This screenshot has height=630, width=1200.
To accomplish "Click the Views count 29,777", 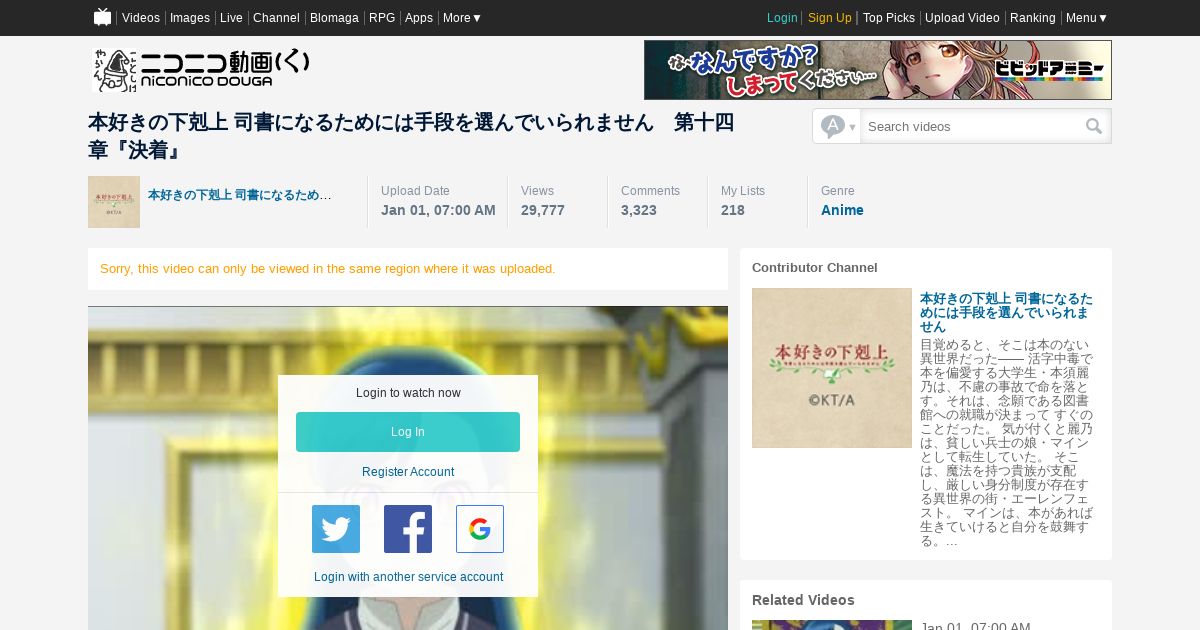I will tap(543, 210).
